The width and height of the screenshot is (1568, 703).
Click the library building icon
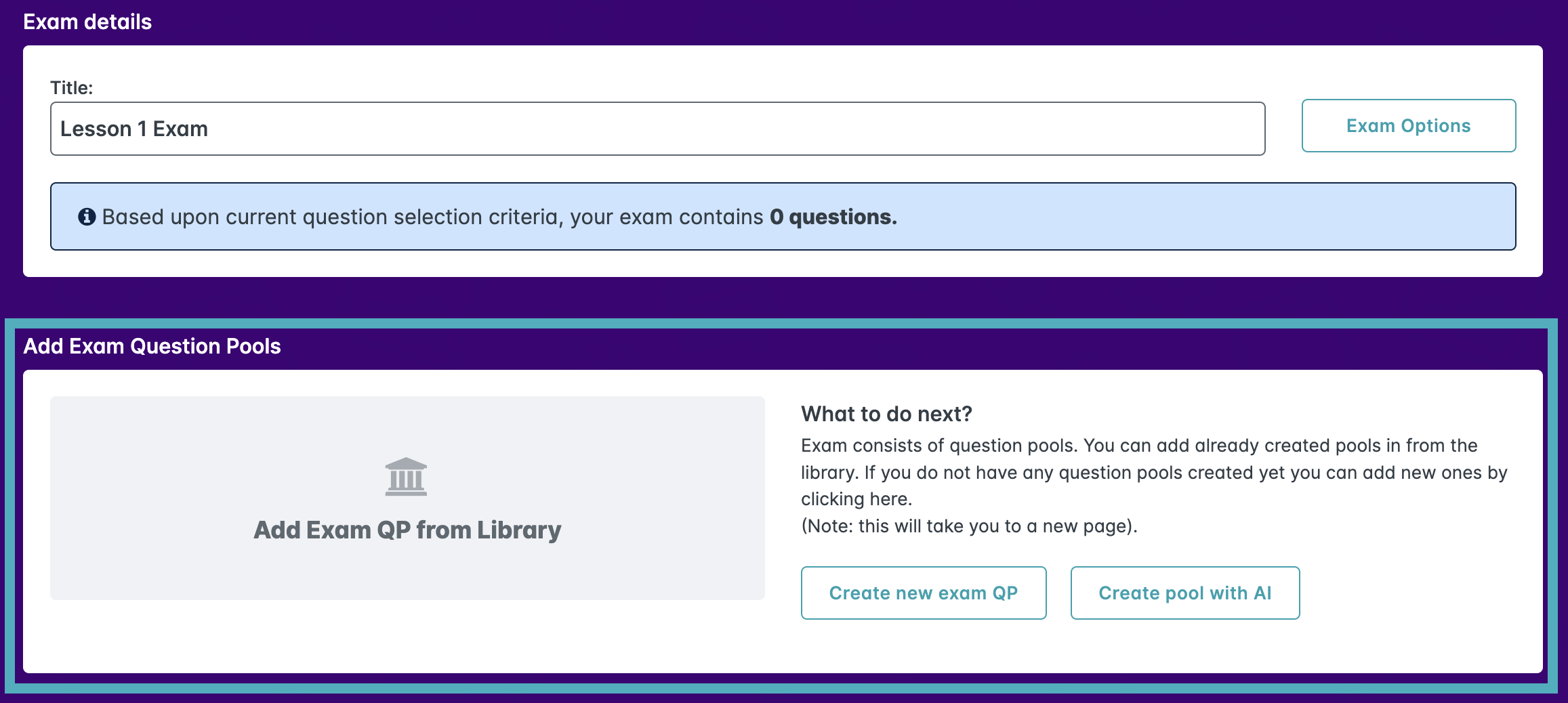[x=406, y=477]
